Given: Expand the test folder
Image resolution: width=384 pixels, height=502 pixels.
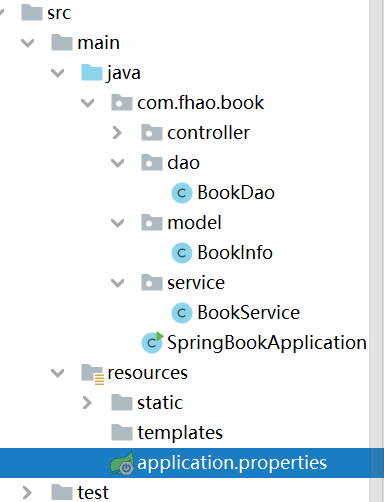Looking at the screenshot, I should coord(27,492).
